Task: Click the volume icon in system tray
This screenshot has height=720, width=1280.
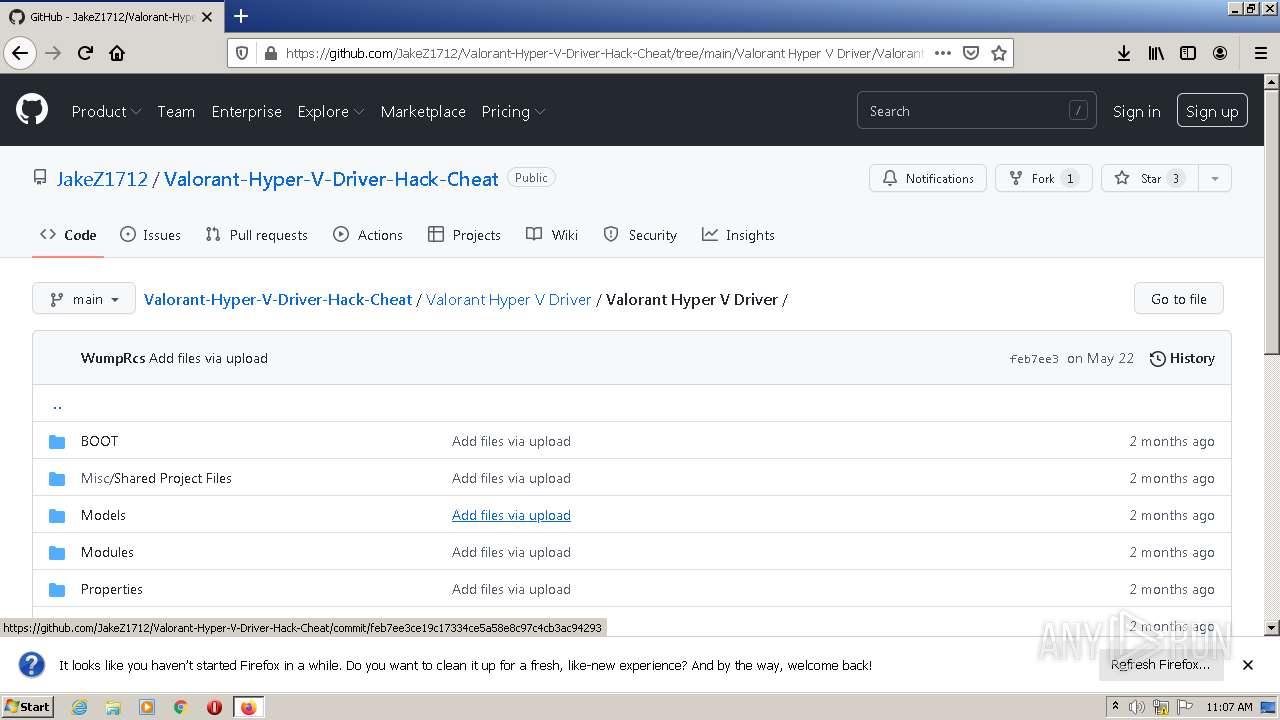Action: coord(1136,707)
